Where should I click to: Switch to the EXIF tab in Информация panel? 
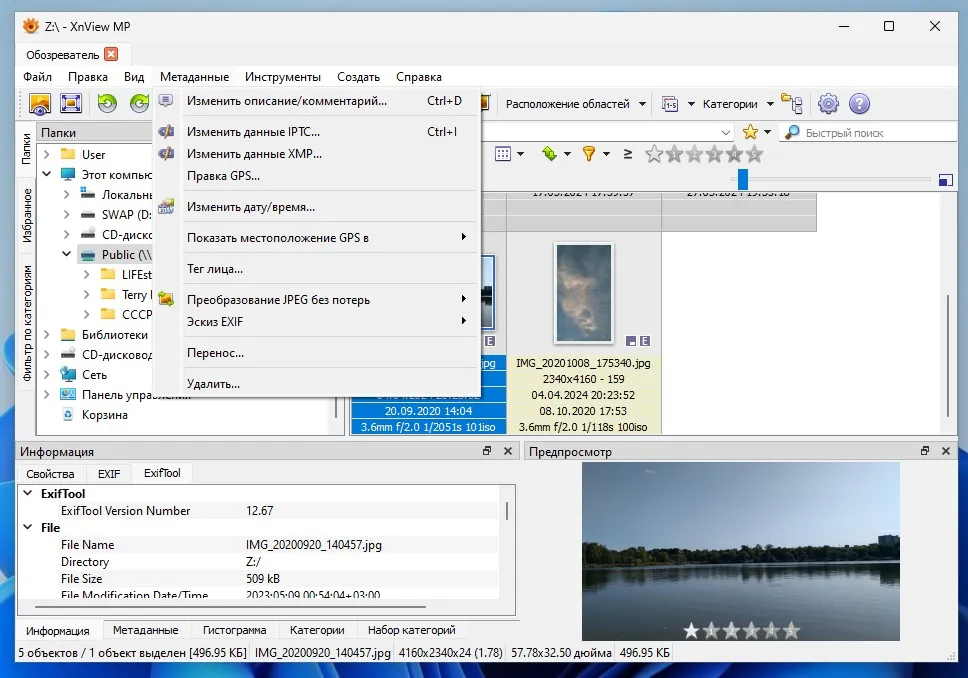108,473
